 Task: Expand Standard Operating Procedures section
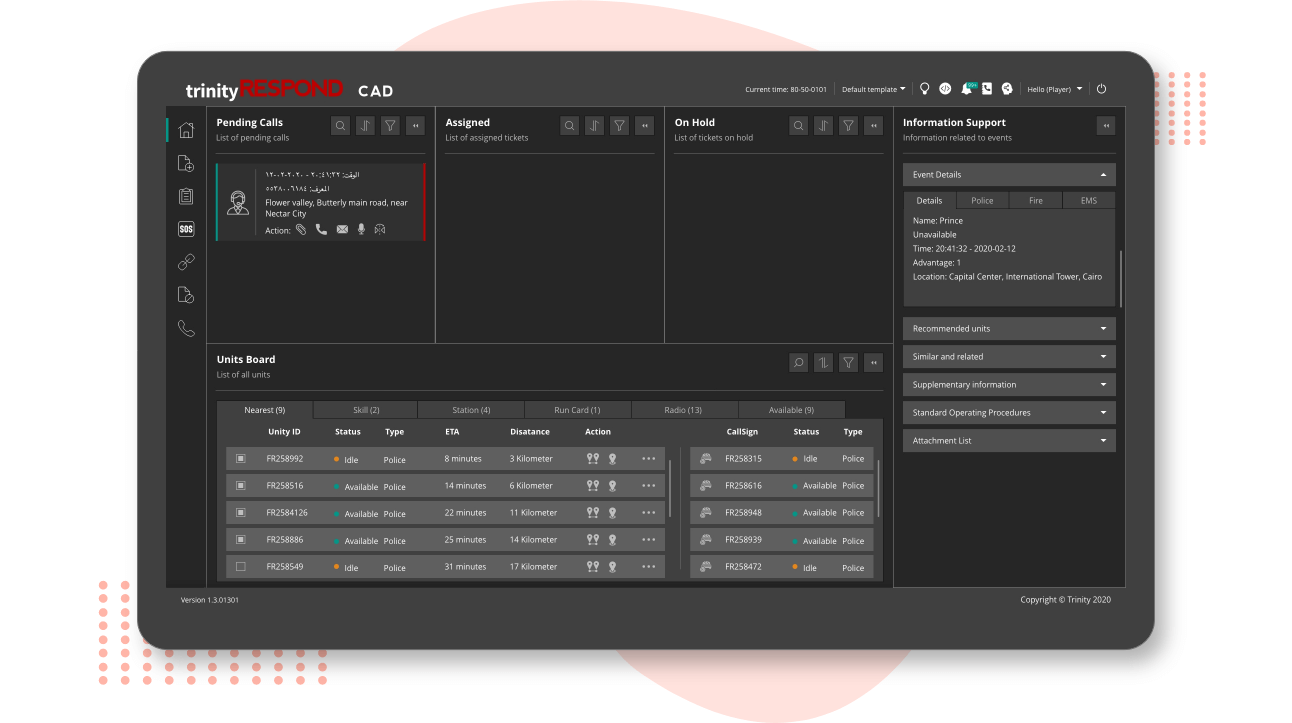1009,412
